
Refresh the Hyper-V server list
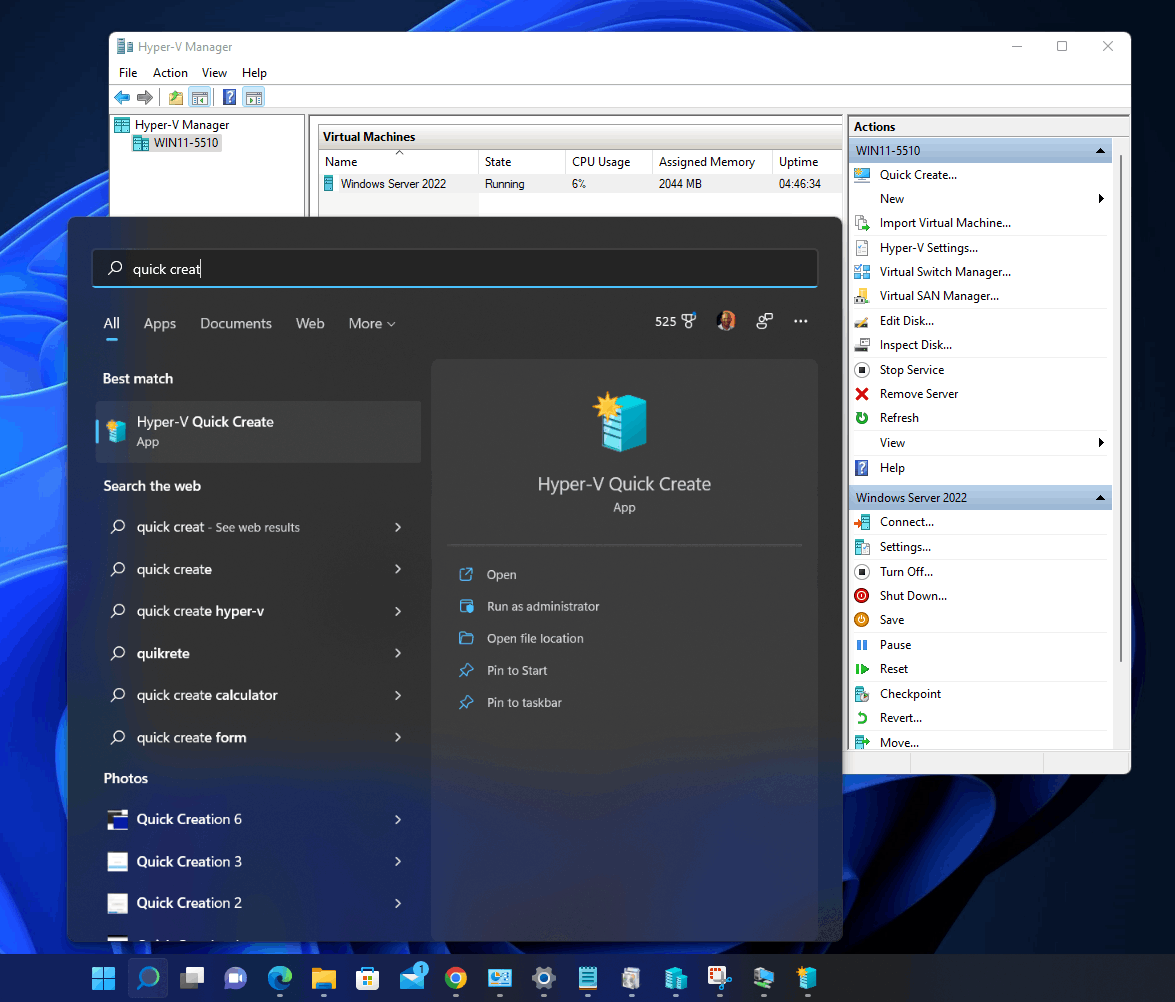coord(899,417)
